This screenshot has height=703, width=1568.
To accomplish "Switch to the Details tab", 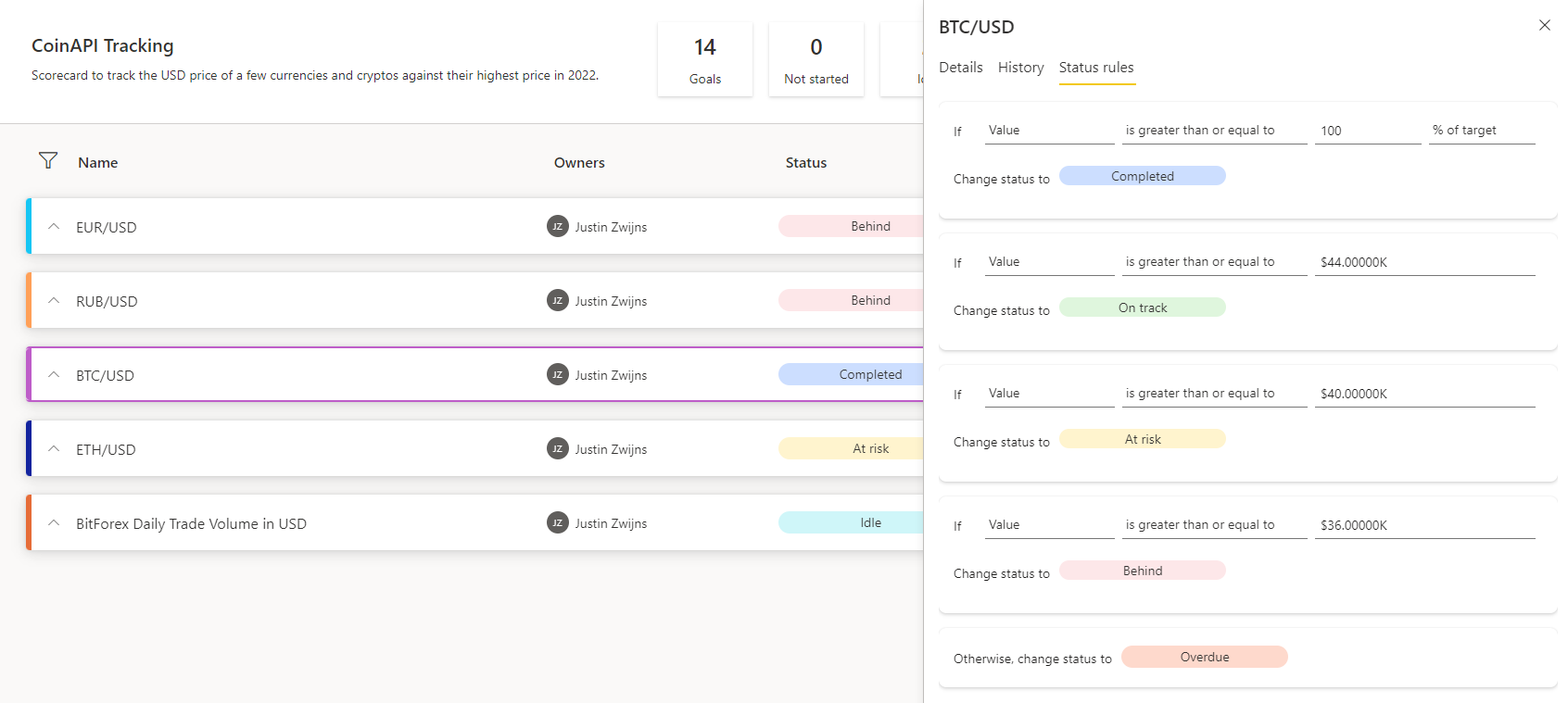I will [x=960, y=68].
